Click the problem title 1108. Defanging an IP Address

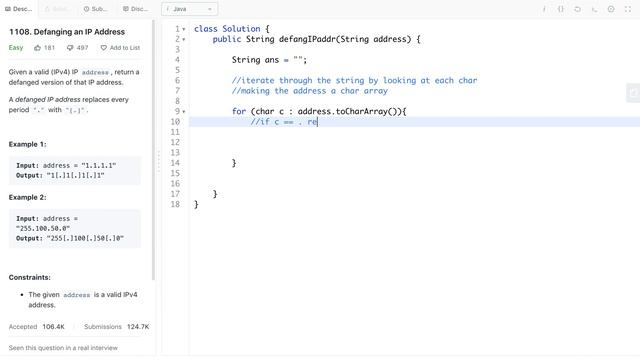pyautogui.click(x=67, y=32)
